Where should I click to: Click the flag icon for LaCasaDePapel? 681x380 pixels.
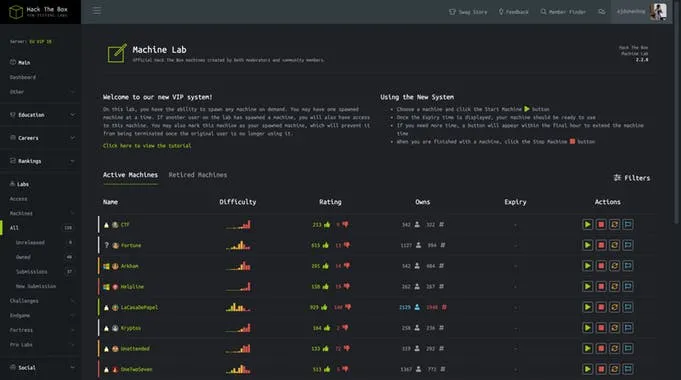[x=628, y=307]
